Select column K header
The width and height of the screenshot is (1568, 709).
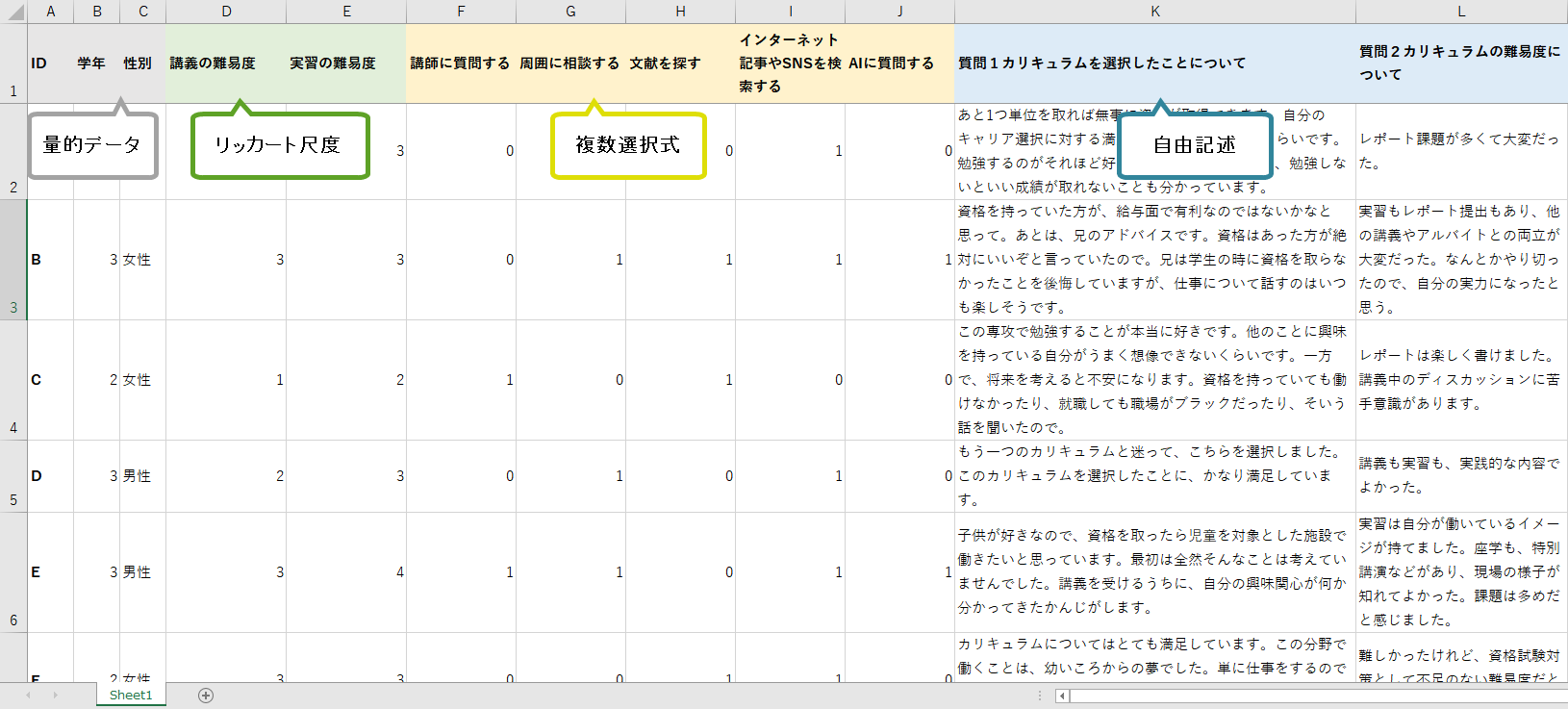[x=1154, y=12]
